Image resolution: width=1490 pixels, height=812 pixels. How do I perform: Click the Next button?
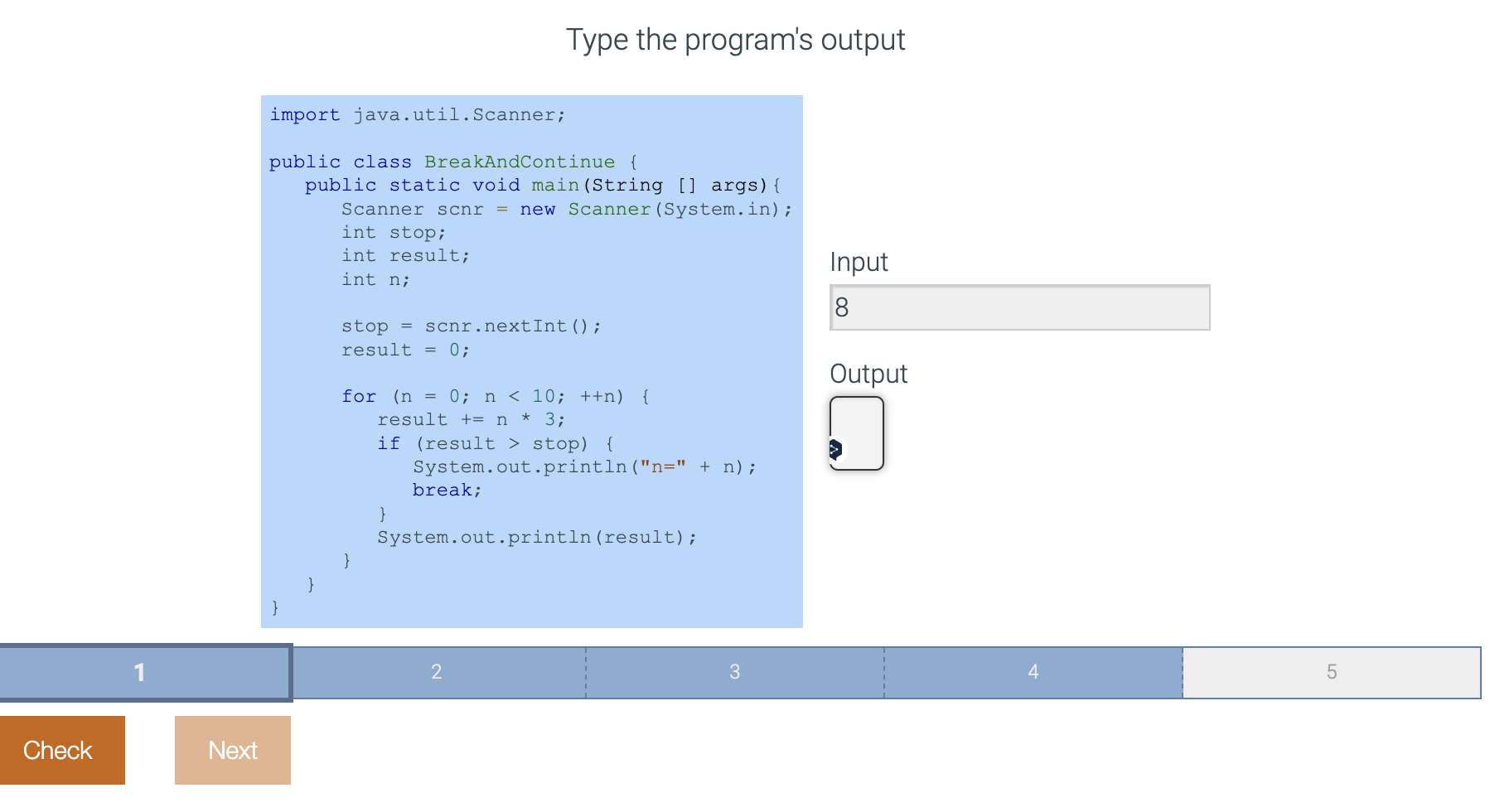(x=232, y=750)
